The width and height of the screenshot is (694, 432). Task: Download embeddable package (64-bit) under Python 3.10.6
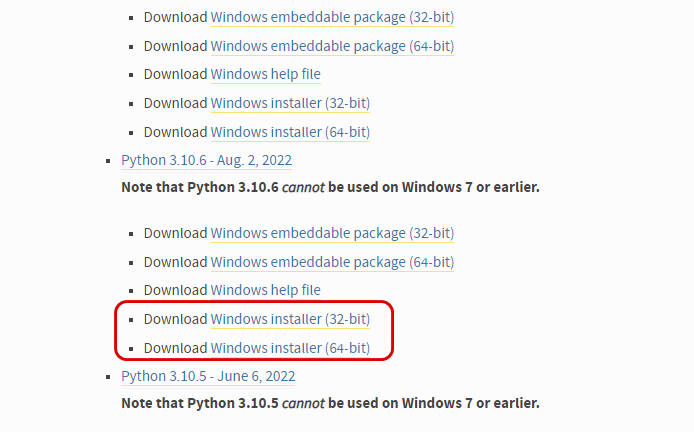(x=332, y=262)
